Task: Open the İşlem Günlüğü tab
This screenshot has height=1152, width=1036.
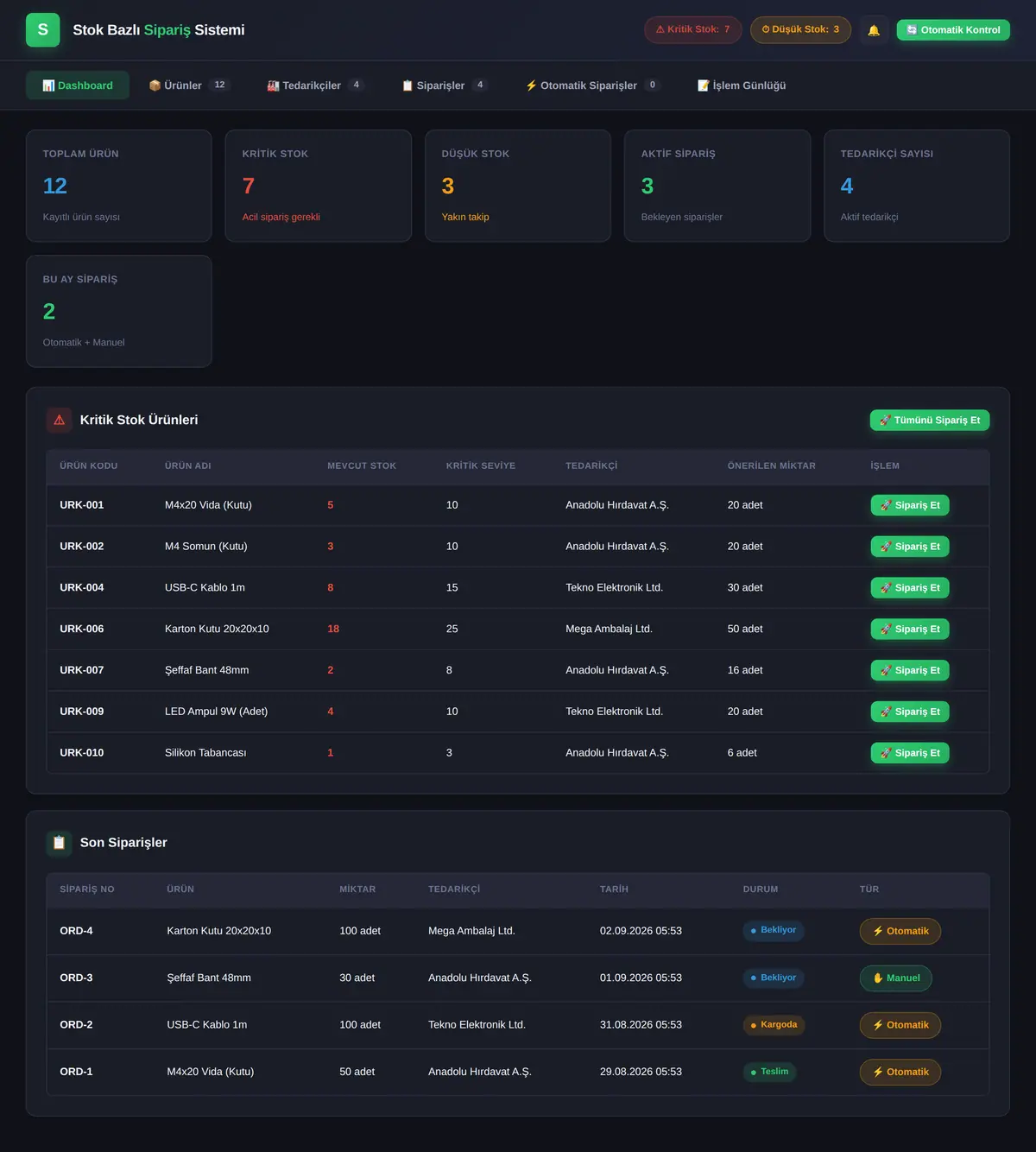Action: coord(742,85)
